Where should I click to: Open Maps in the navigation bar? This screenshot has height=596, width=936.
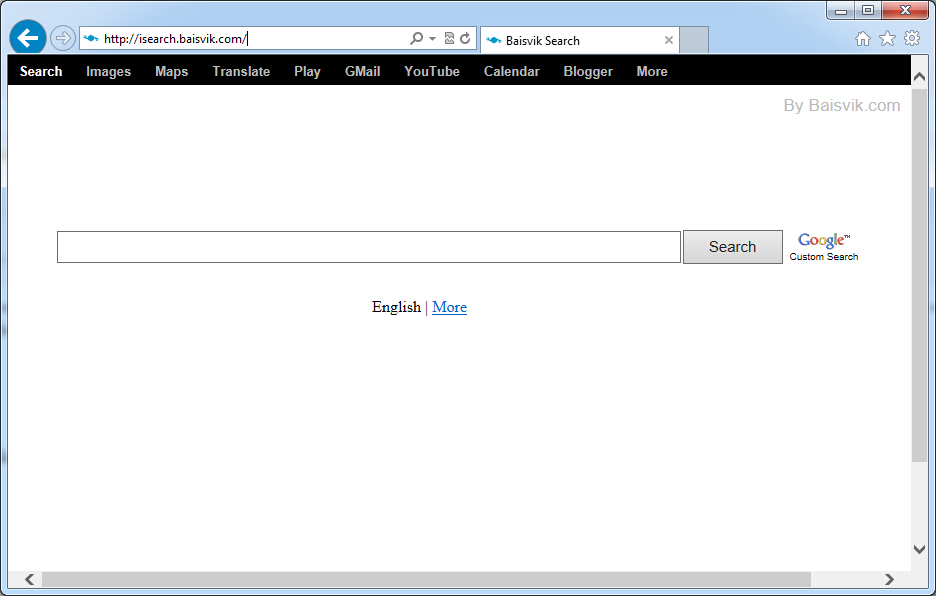click(x=171, y=72)
